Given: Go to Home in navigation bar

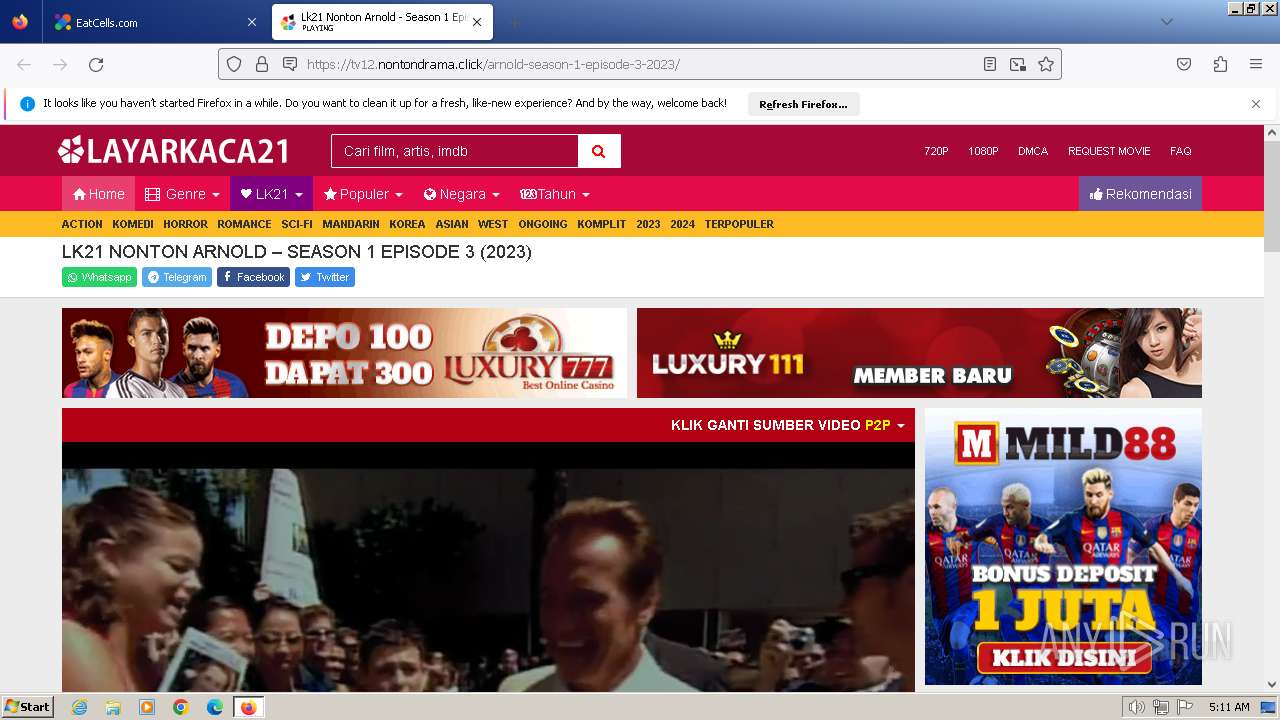Looking at the screenshot, I should 98,194.
